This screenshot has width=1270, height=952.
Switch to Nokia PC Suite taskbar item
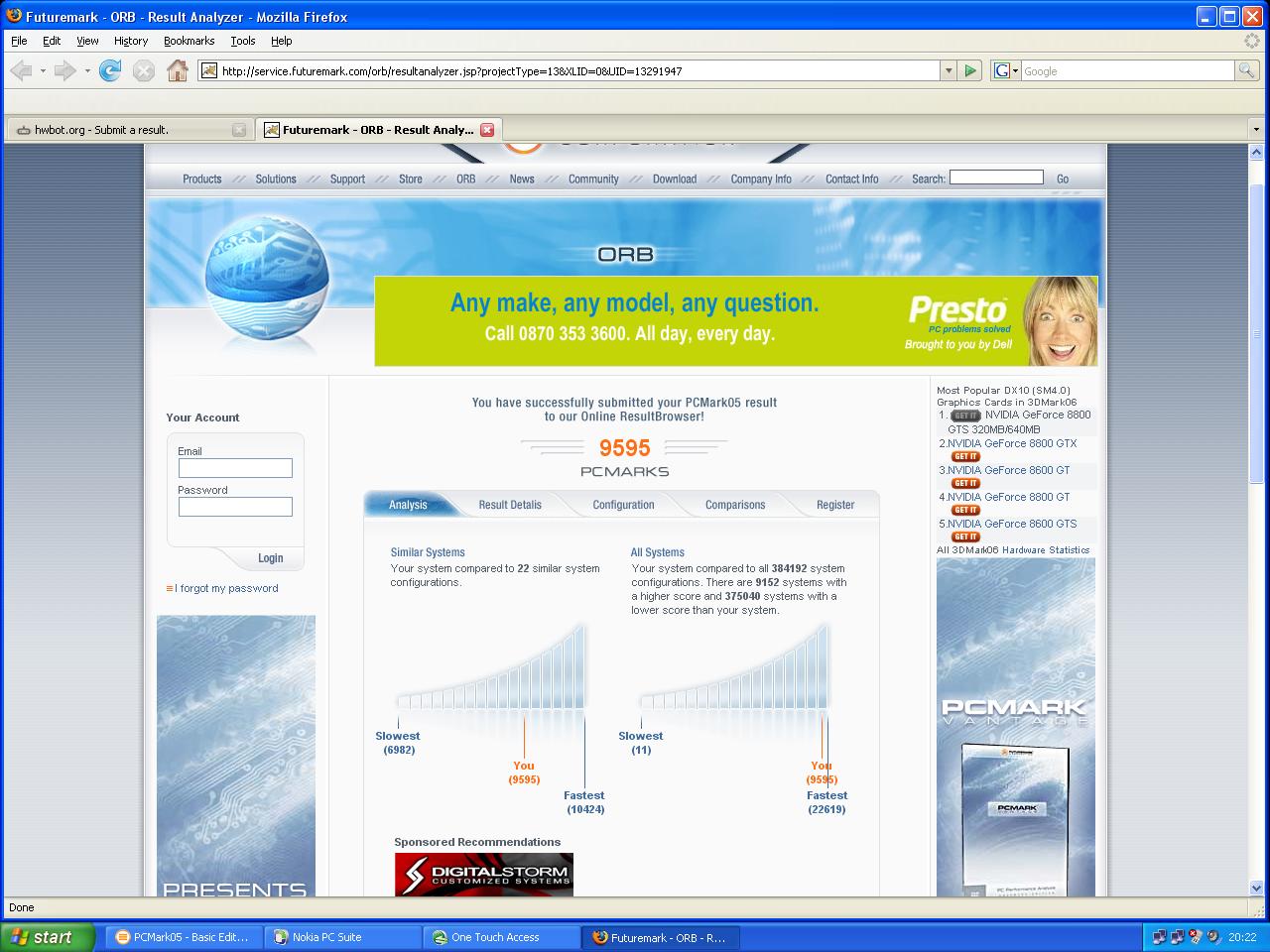343,937
